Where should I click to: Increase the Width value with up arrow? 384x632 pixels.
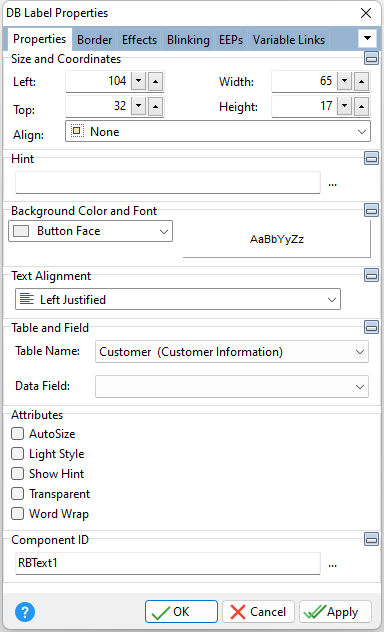(x=361, y=81)
